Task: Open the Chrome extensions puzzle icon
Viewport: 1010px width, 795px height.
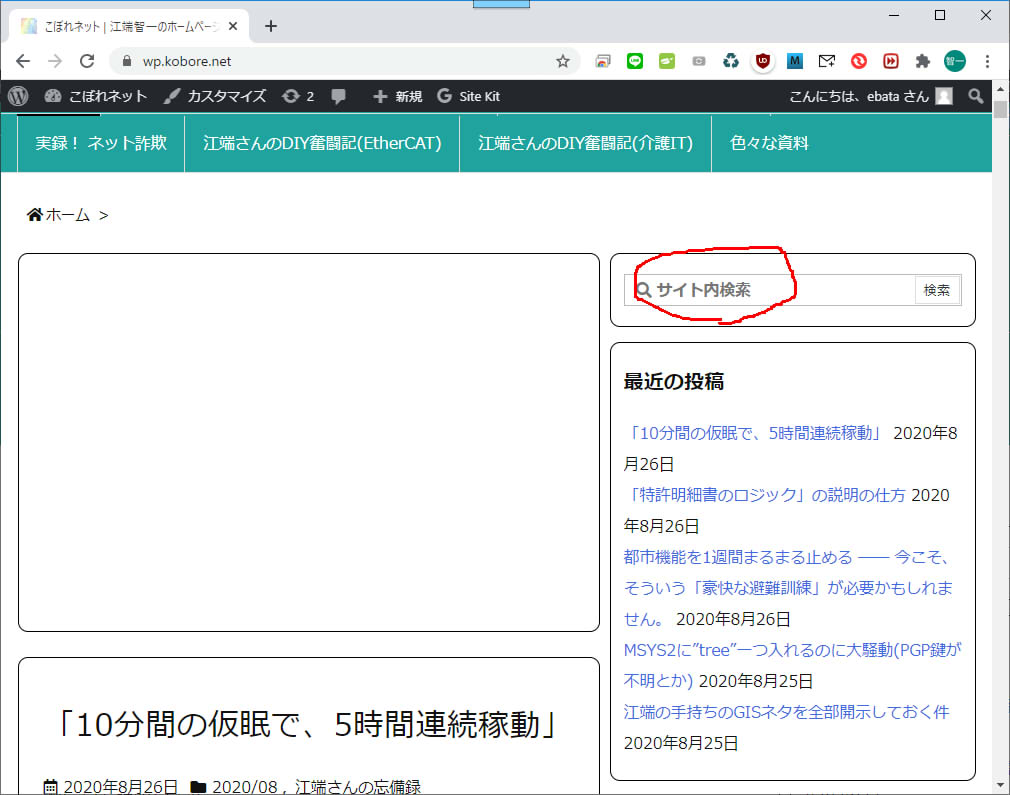Action: click(x=922, y=61)
